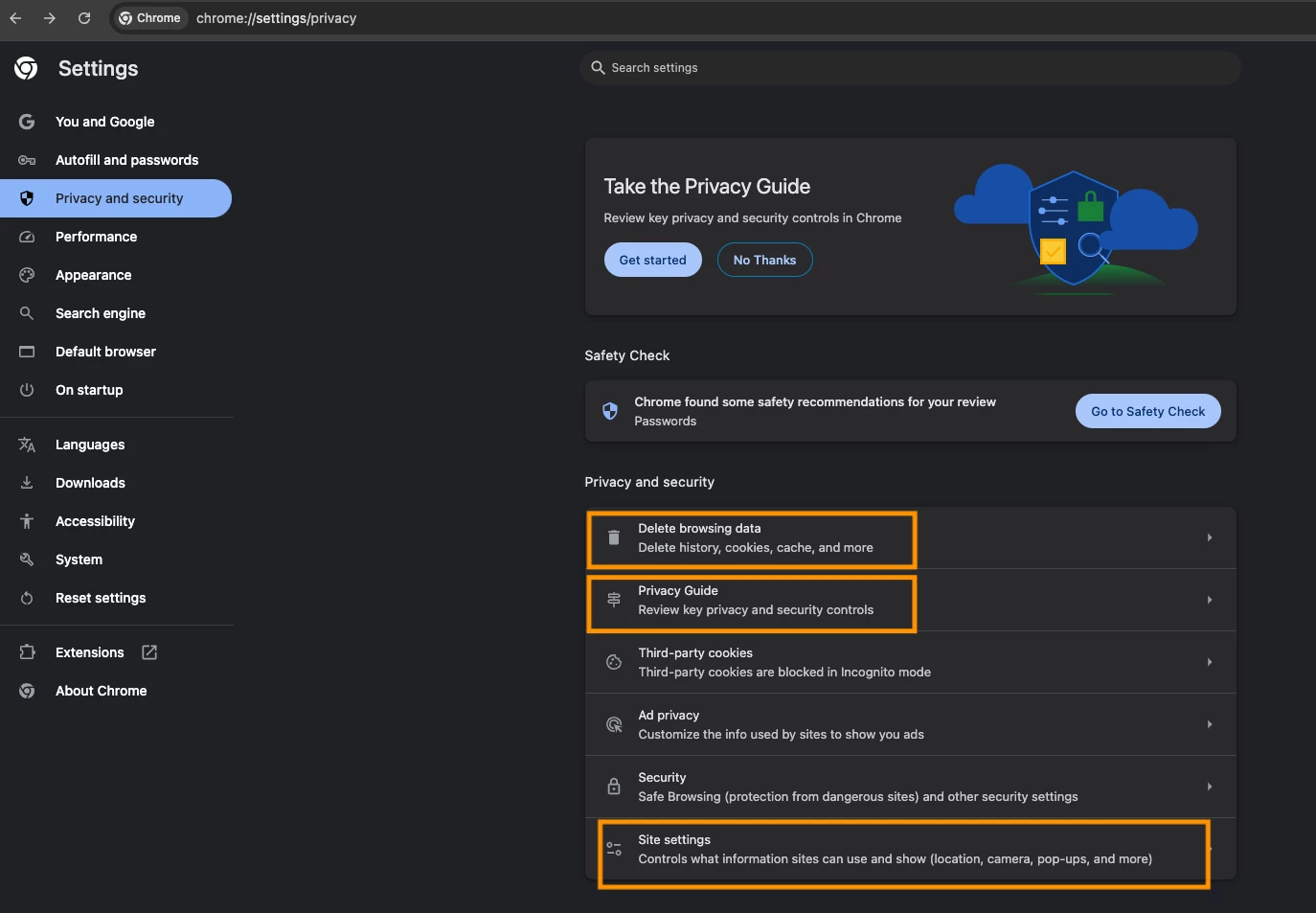The height and width of the screenshot is (913, 1316).
Task: Click the Search settings field
Action: click(x=910, y=68)
